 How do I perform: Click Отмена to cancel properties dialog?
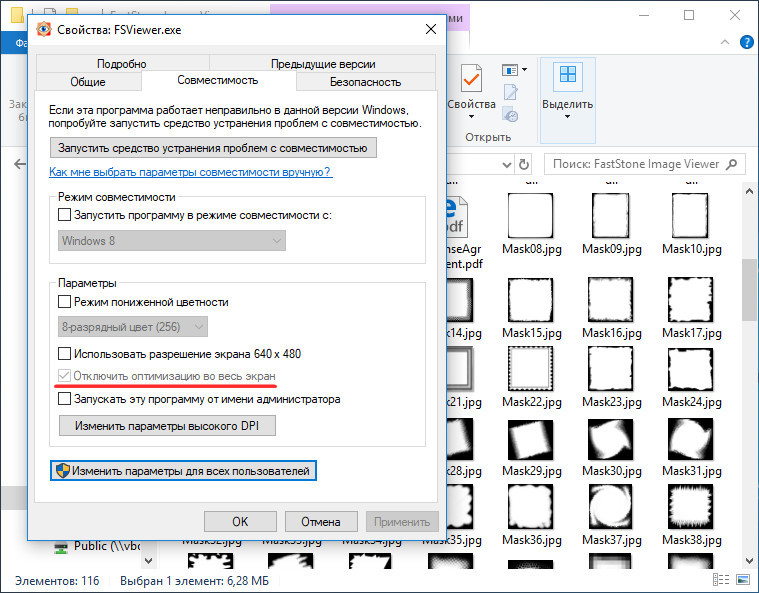(321, 521)
